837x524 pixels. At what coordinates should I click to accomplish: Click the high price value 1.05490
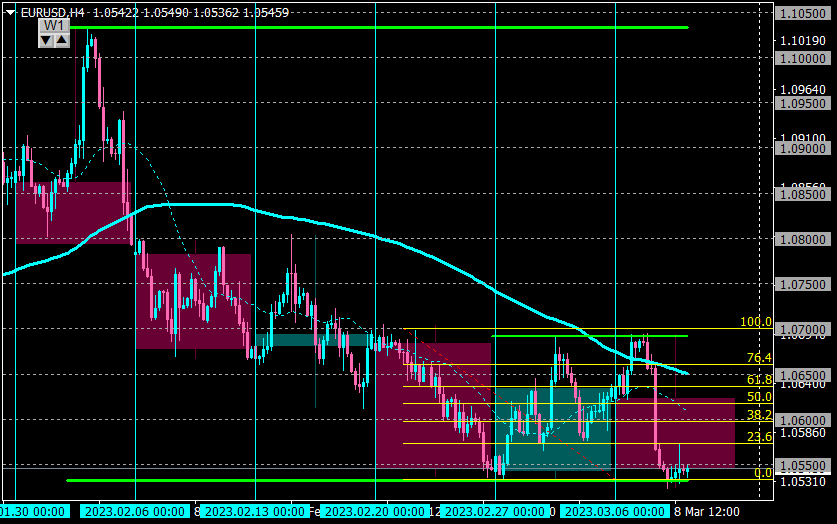pyautogui.click(x=166, y=12)
